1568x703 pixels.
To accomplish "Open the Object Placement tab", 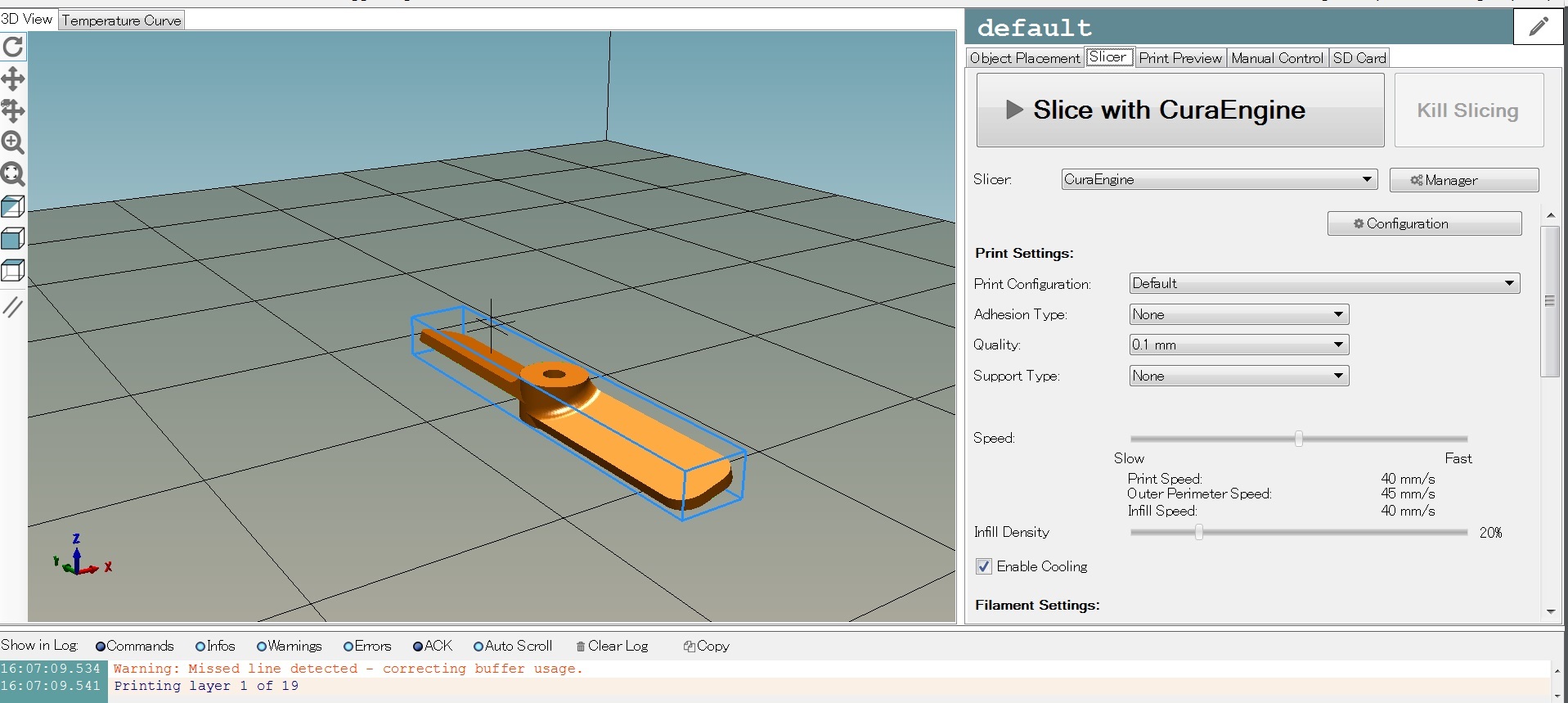I will pyautogui.click(x=1025, y=58).
